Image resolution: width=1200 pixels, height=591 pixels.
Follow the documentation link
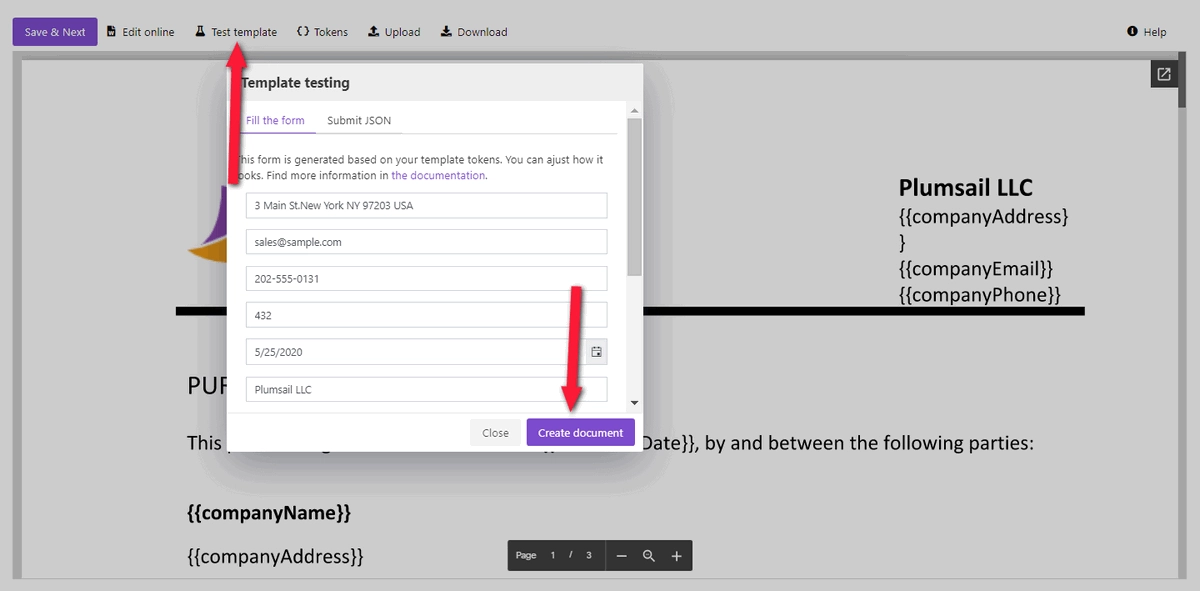(438, 176)
